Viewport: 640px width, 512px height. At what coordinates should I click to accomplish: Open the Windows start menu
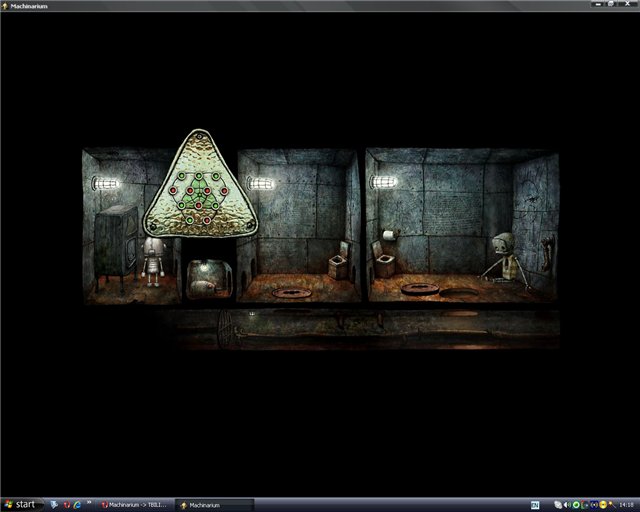pos(20,505)
